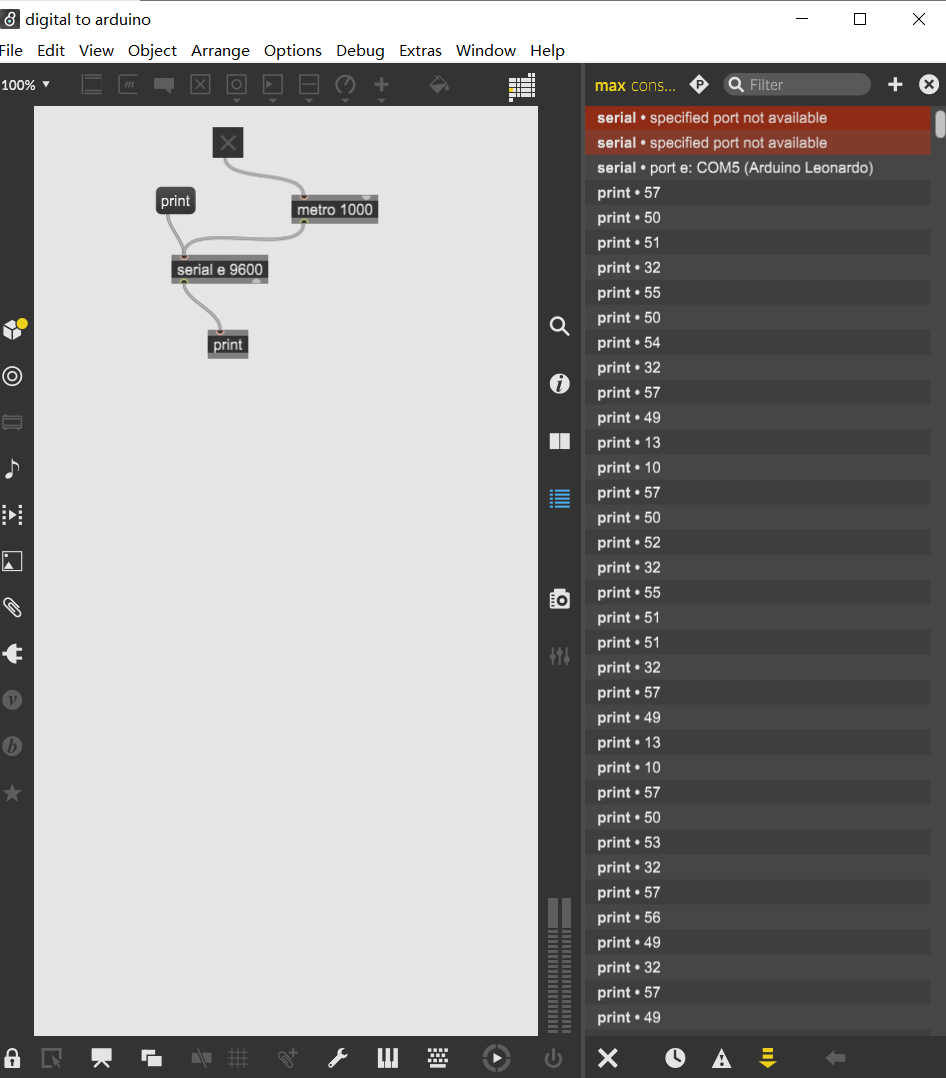946x1078 pixels.
Task: Clear the console with X button
Action: [608, 1058]
